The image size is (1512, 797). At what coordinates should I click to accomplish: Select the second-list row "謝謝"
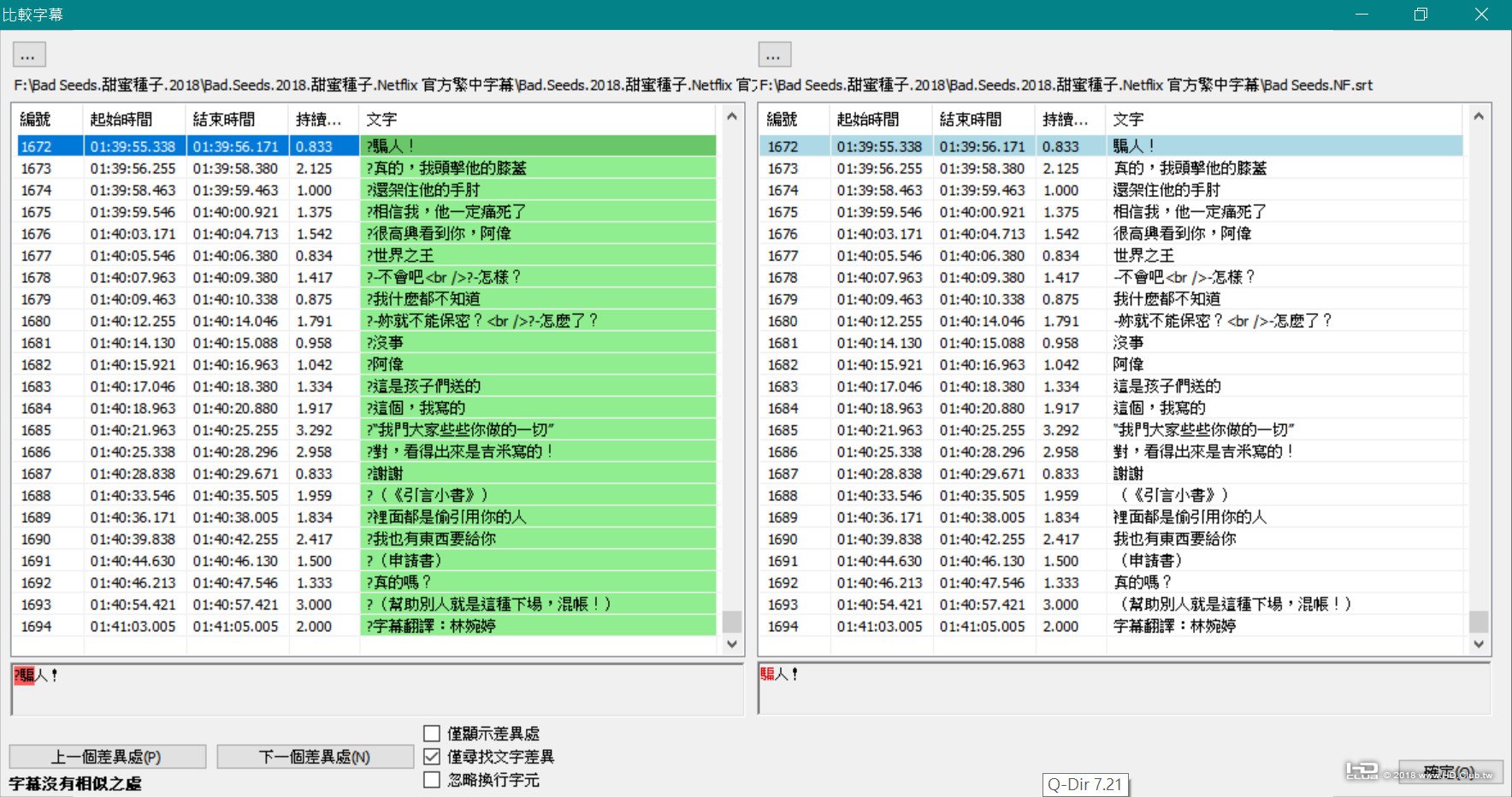(1112, 474)
